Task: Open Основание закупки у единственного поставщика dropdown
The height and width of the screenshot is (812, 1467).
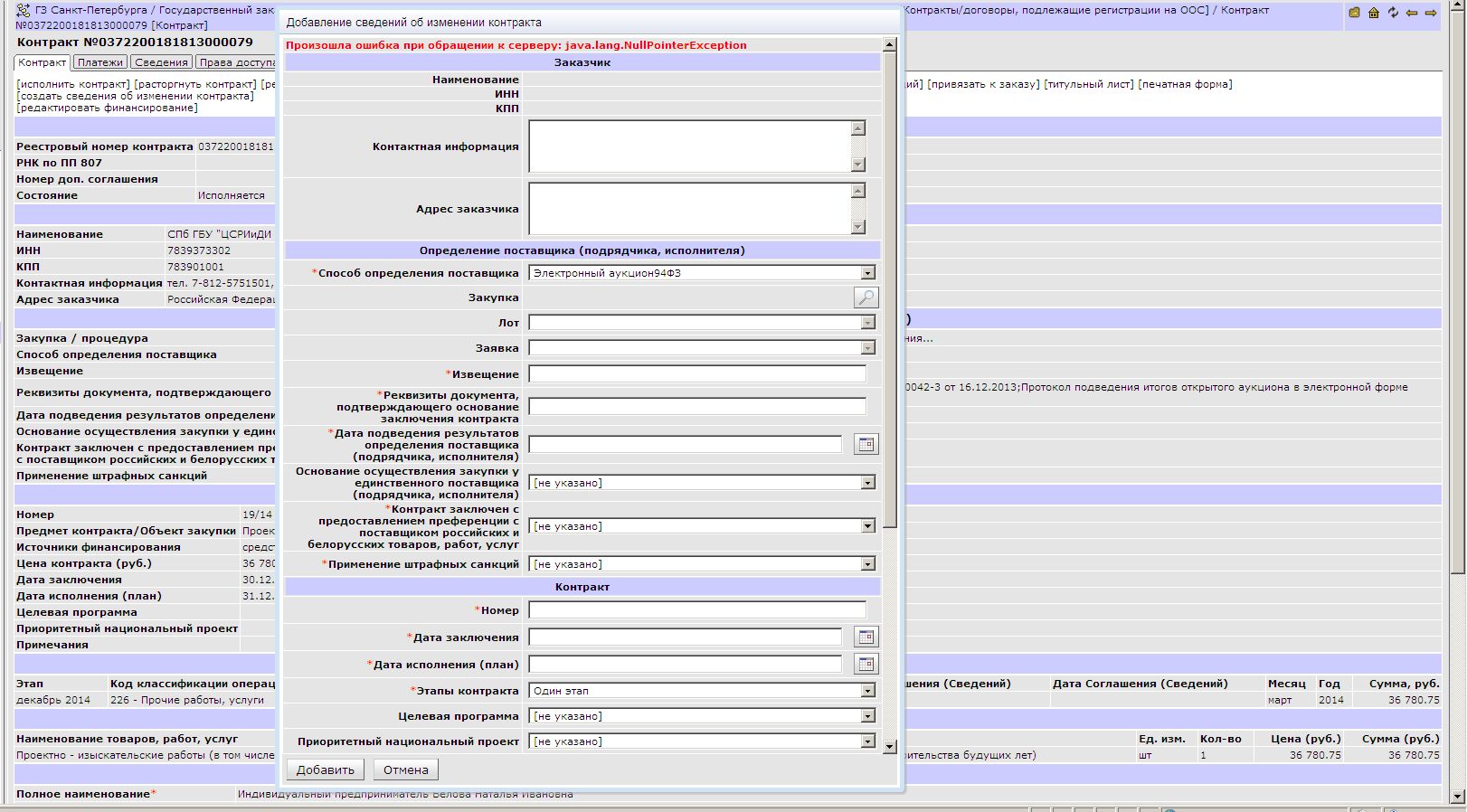Action: point(868,483)
